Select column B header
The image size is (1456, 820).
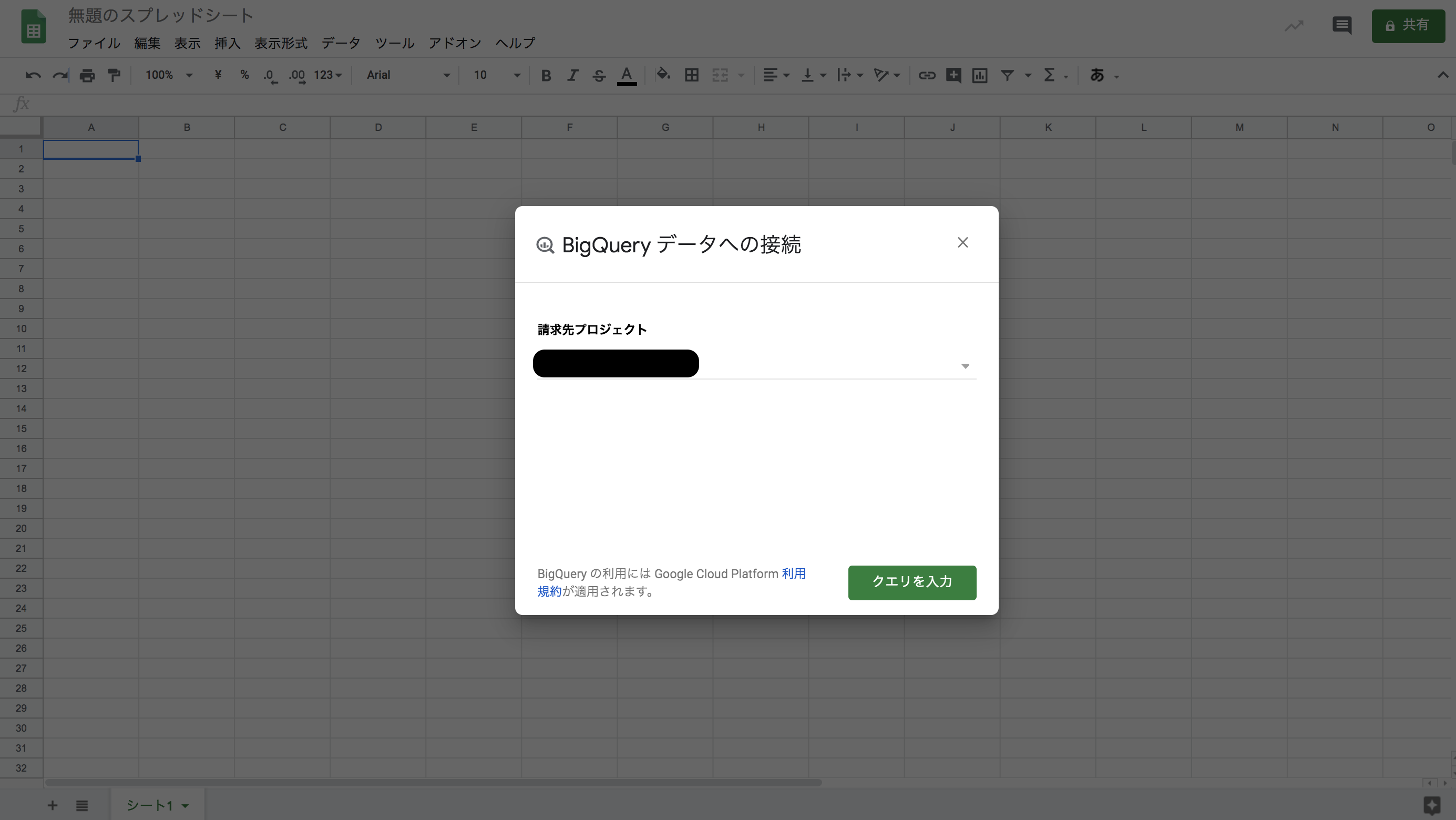pos(187,127)
